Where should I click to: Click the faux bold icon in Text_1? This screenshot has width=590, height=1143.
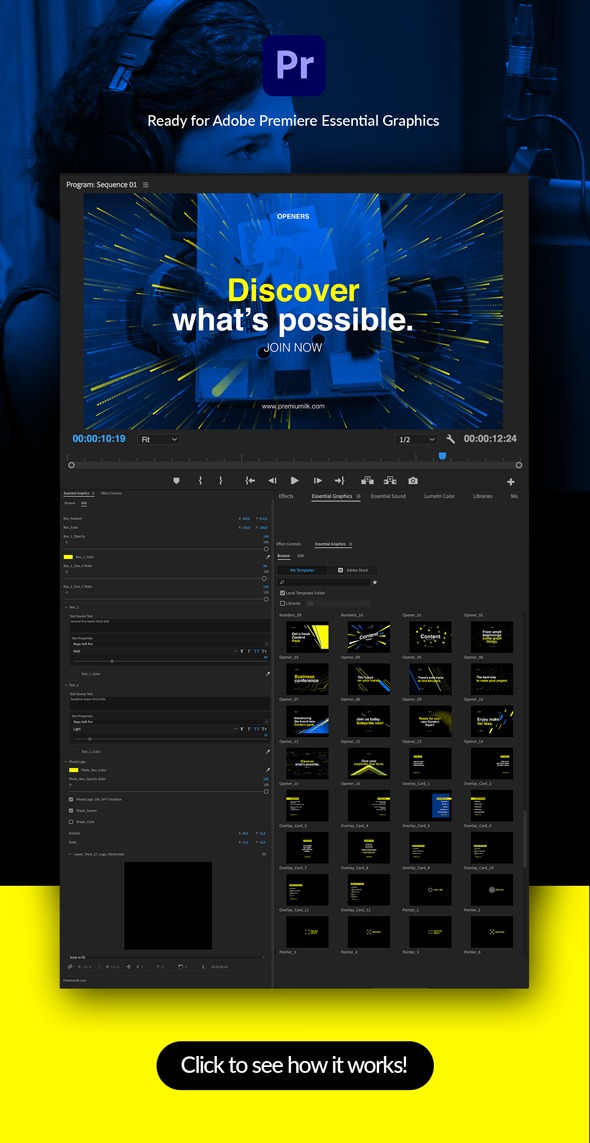(x=241, y=651)
